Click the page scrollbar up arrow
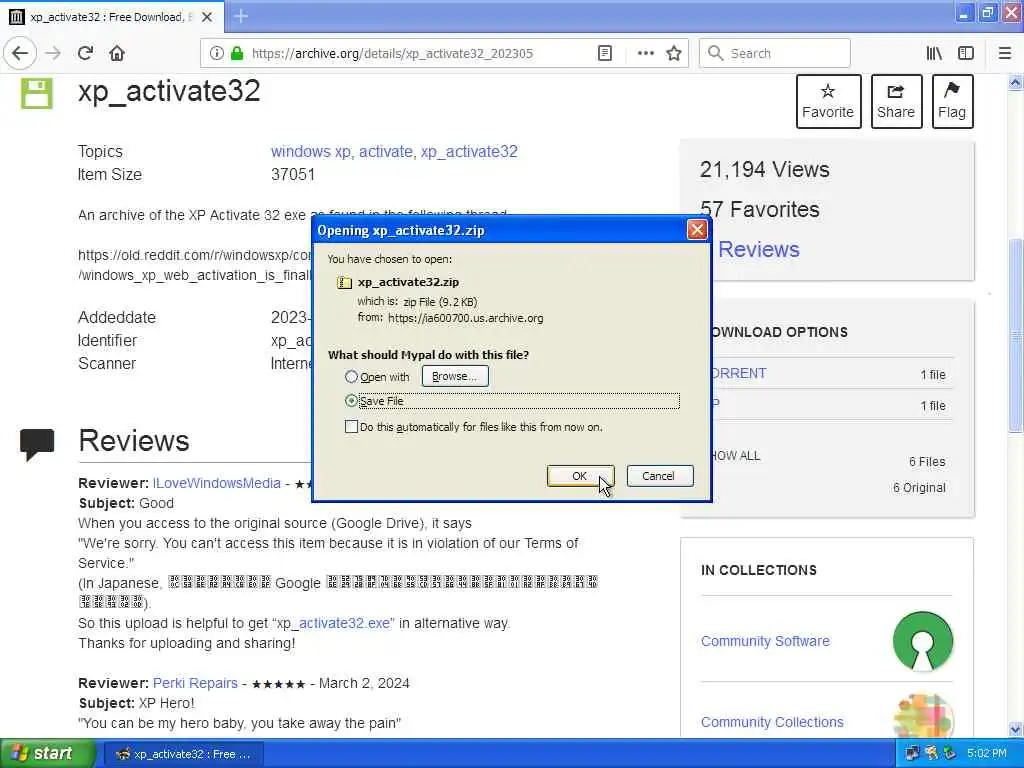This screenshot has width=1024, height=768. (x=1016, y=83)
